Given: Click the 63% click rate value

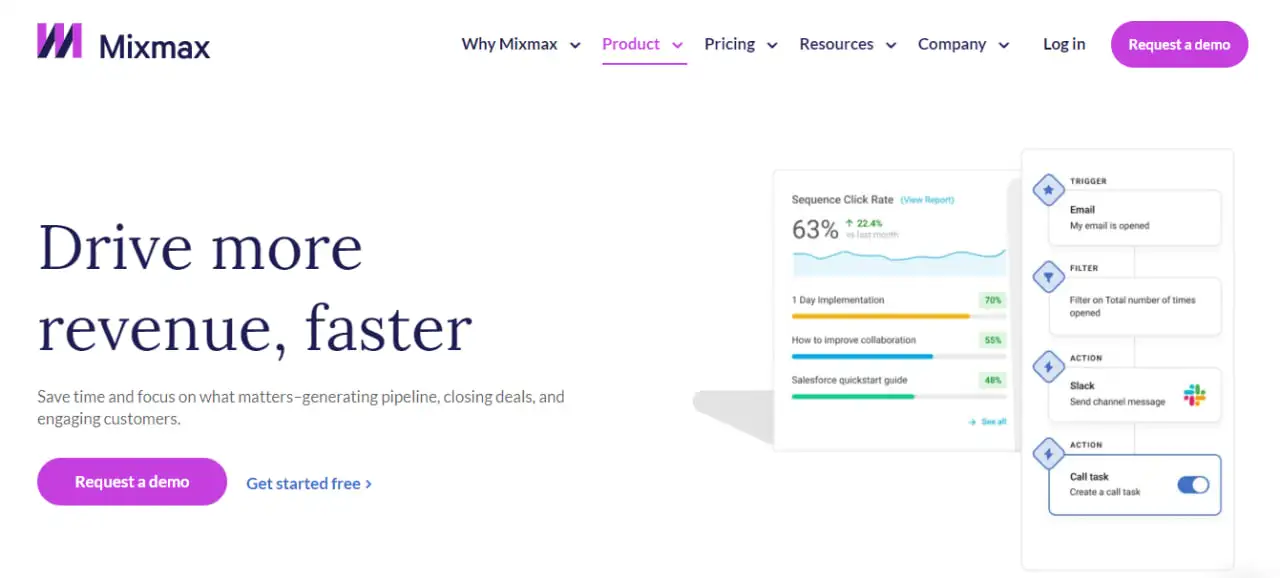Looking at the screenshot, I should (x=815, y=230).
